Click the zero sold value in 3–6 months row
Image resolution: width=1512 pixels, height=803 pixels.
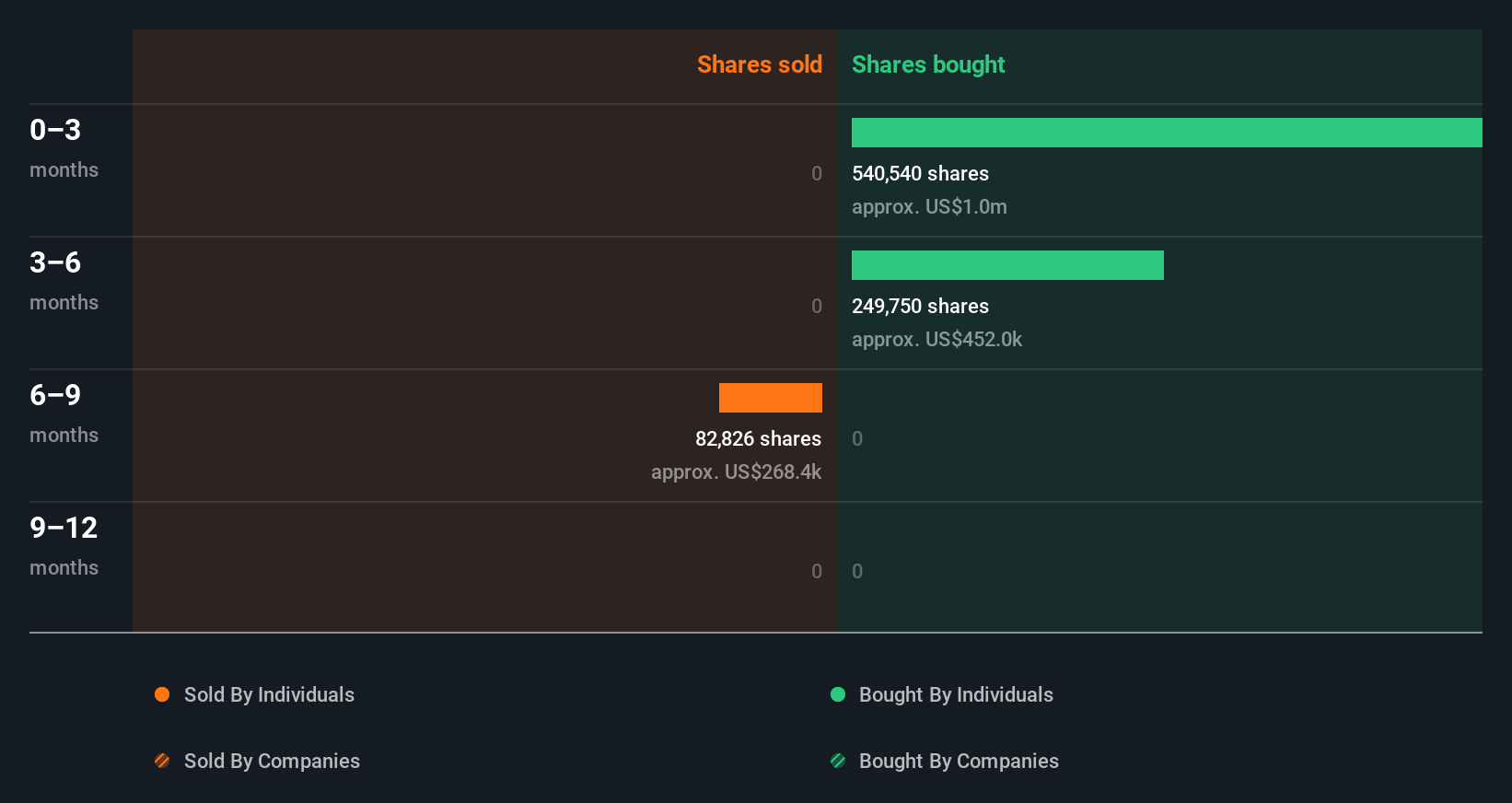pos(817,306)
